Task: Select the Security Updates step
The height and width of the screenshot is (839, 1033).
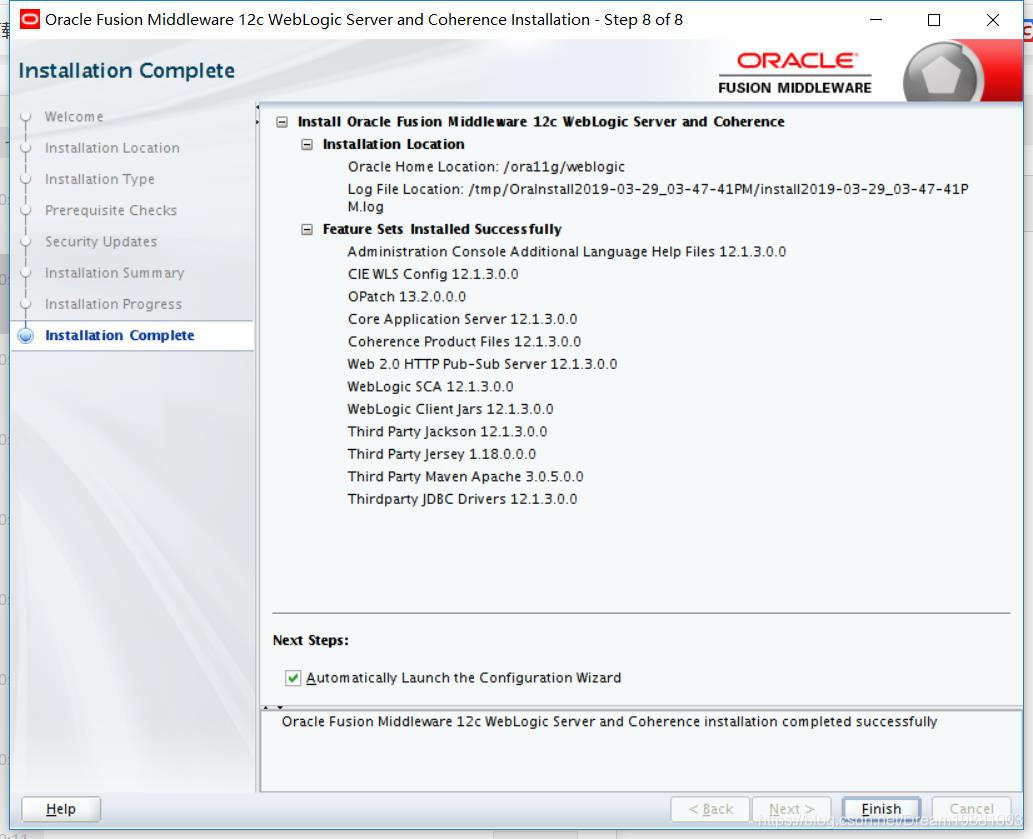Action: coord(101,242)
